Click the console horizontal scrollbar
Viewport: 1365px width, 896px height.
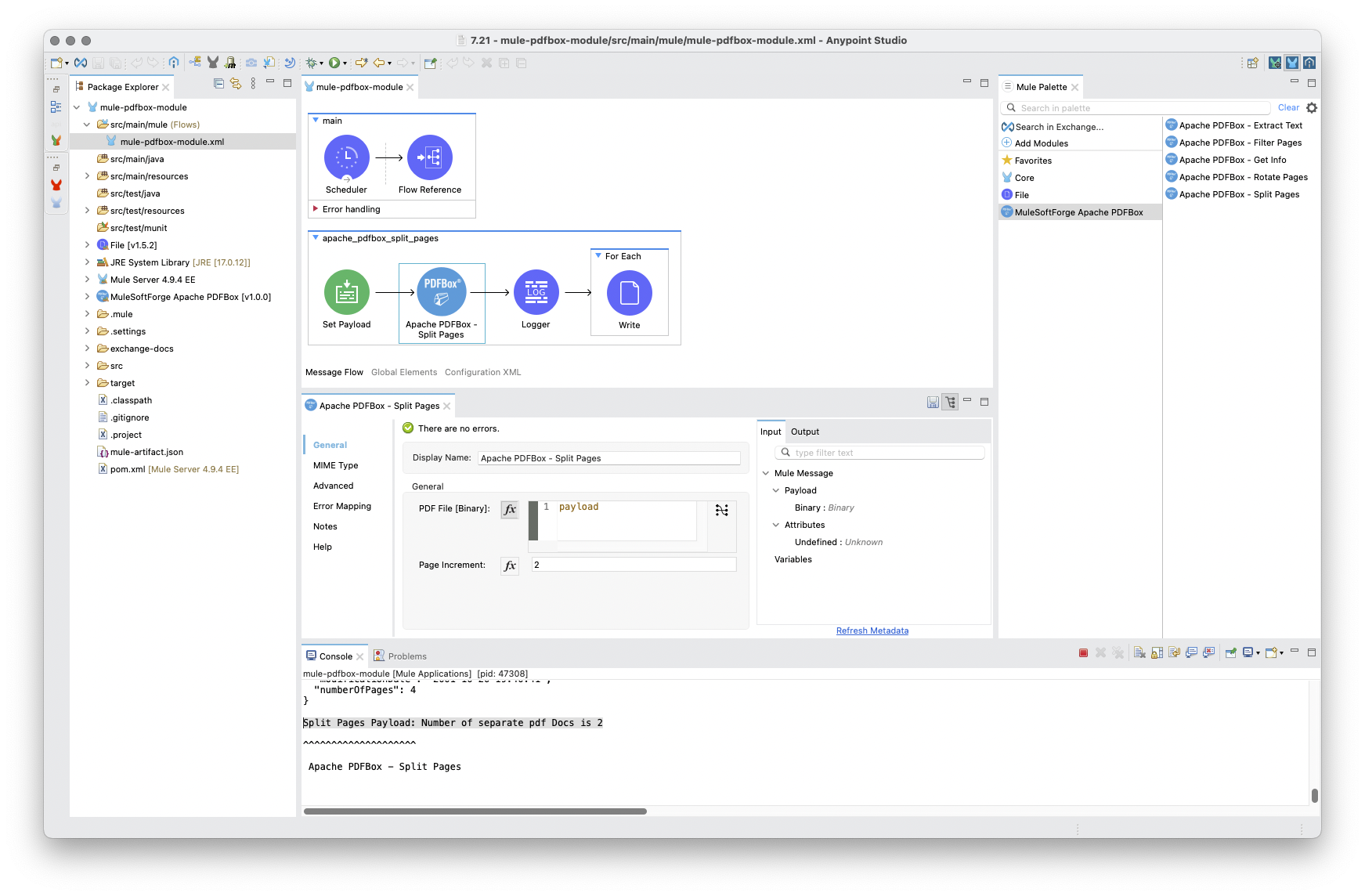click(475, 811)
